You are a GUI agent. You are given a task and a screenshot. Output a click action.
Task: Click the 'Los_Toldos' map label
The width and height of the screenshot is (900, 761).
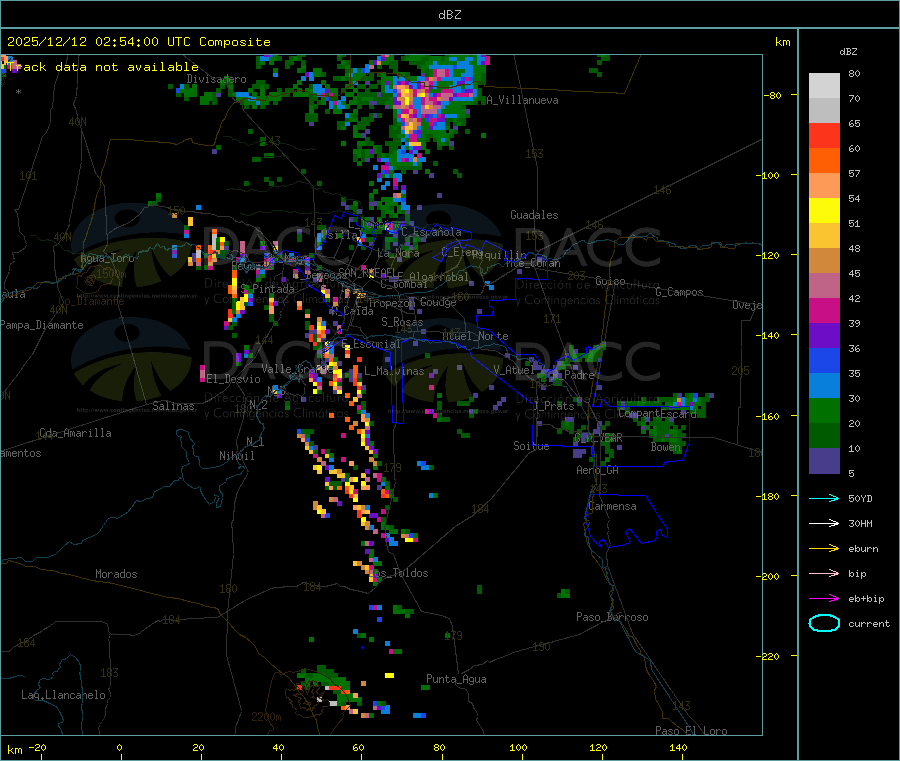coord(398,573)
